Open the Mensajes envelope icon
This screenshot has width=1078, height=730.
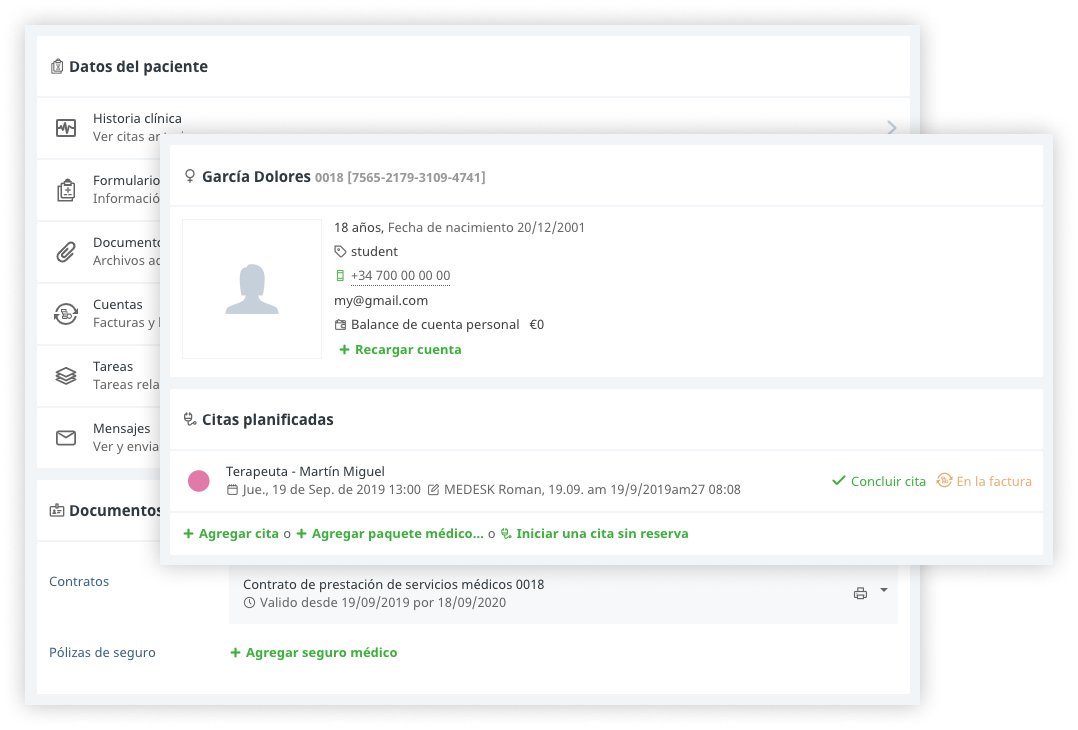[x=66, y=438]
